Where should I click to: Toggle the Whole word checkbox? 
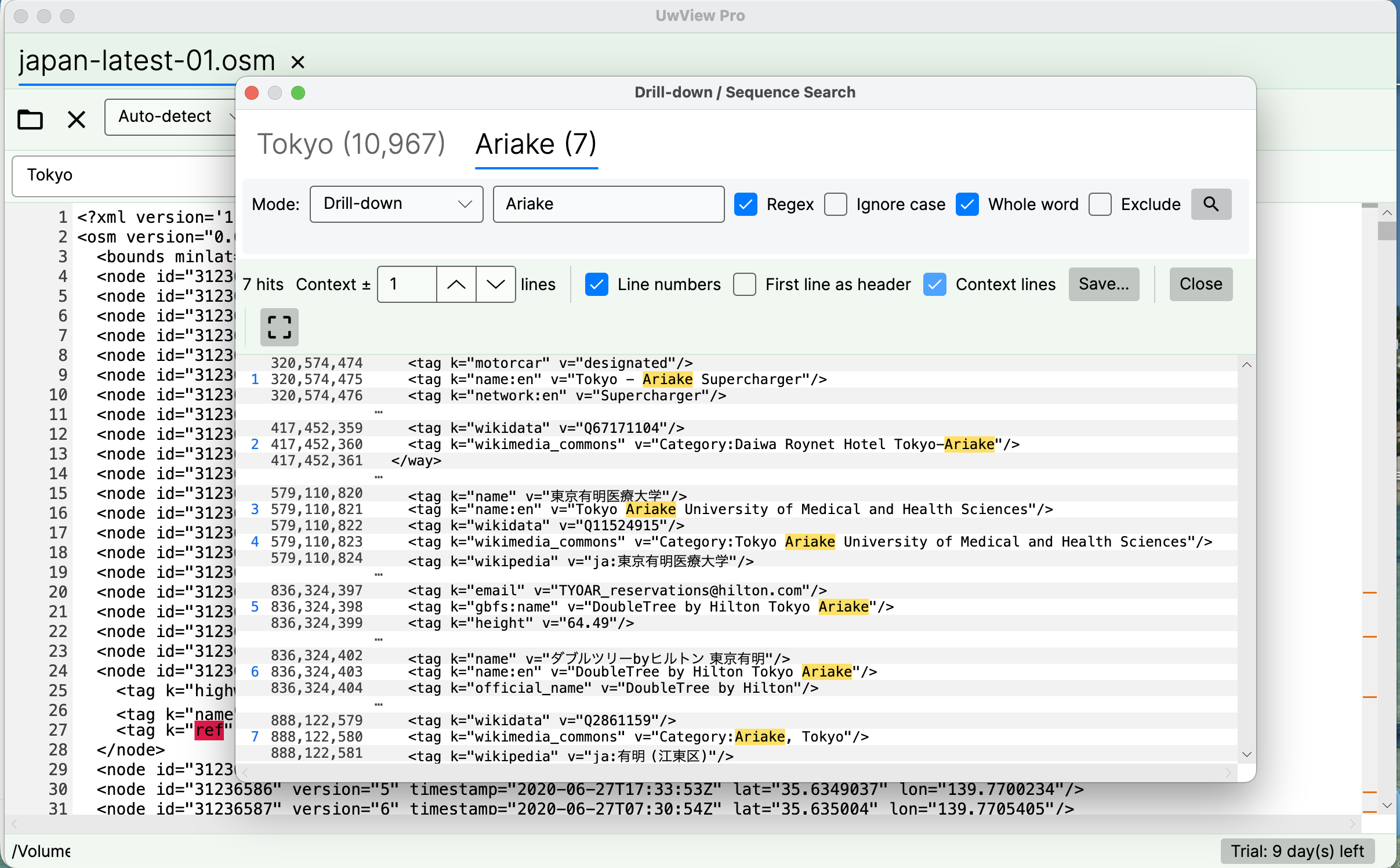point(967,204)
